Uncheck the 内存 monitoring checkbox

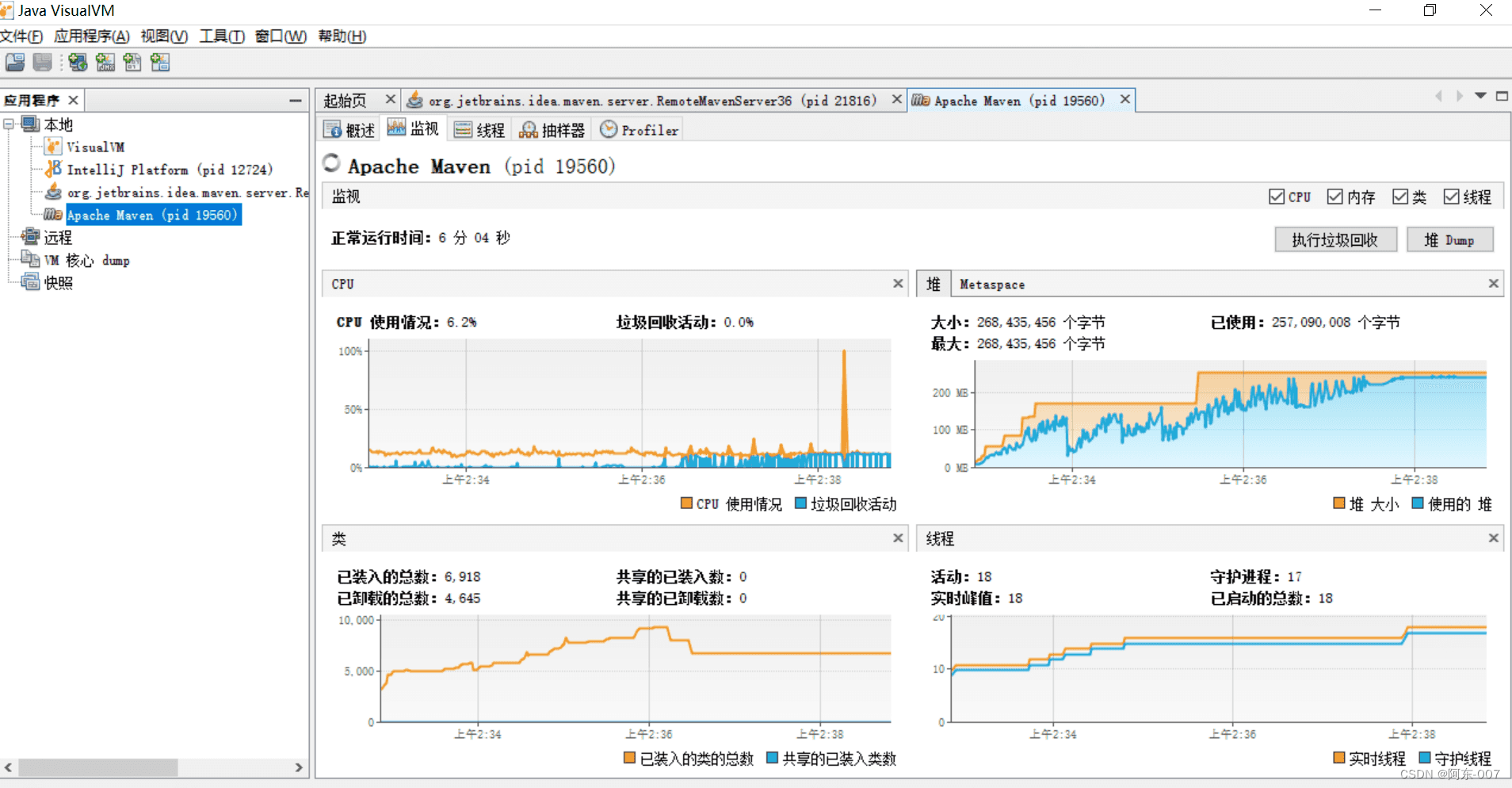(x=1334, y=196)
